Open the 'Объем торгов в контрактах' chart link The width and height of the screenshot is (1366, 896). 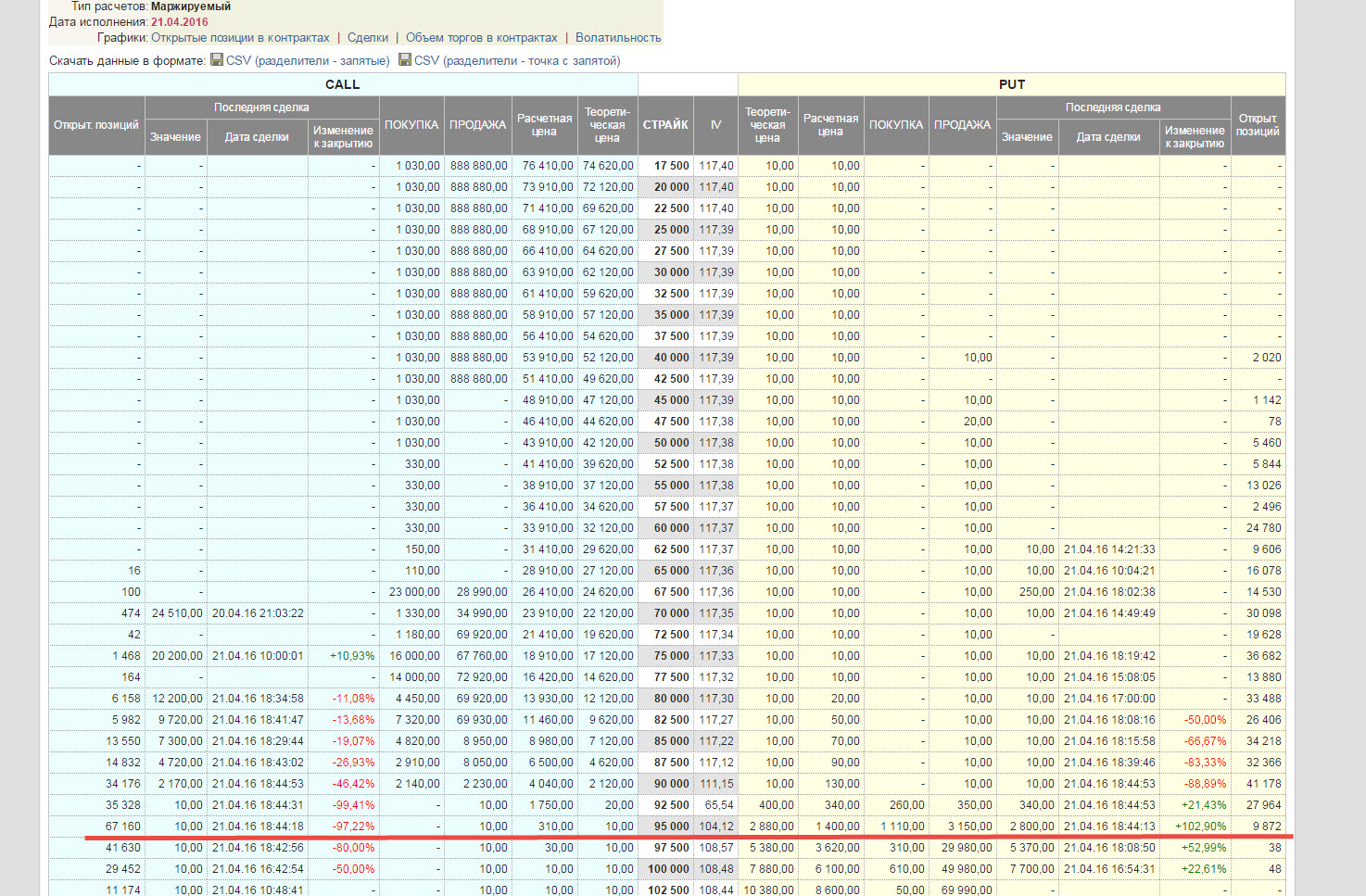[x=482, y=38]
